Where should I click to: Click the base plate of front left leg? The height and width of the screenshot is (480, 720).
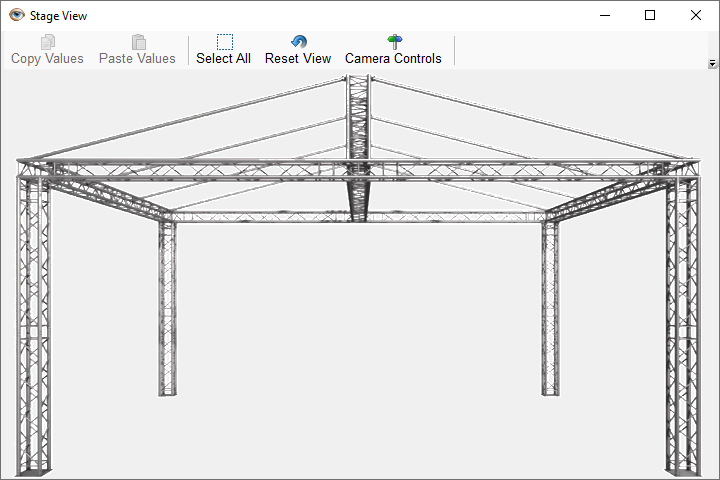coord(34,471)
